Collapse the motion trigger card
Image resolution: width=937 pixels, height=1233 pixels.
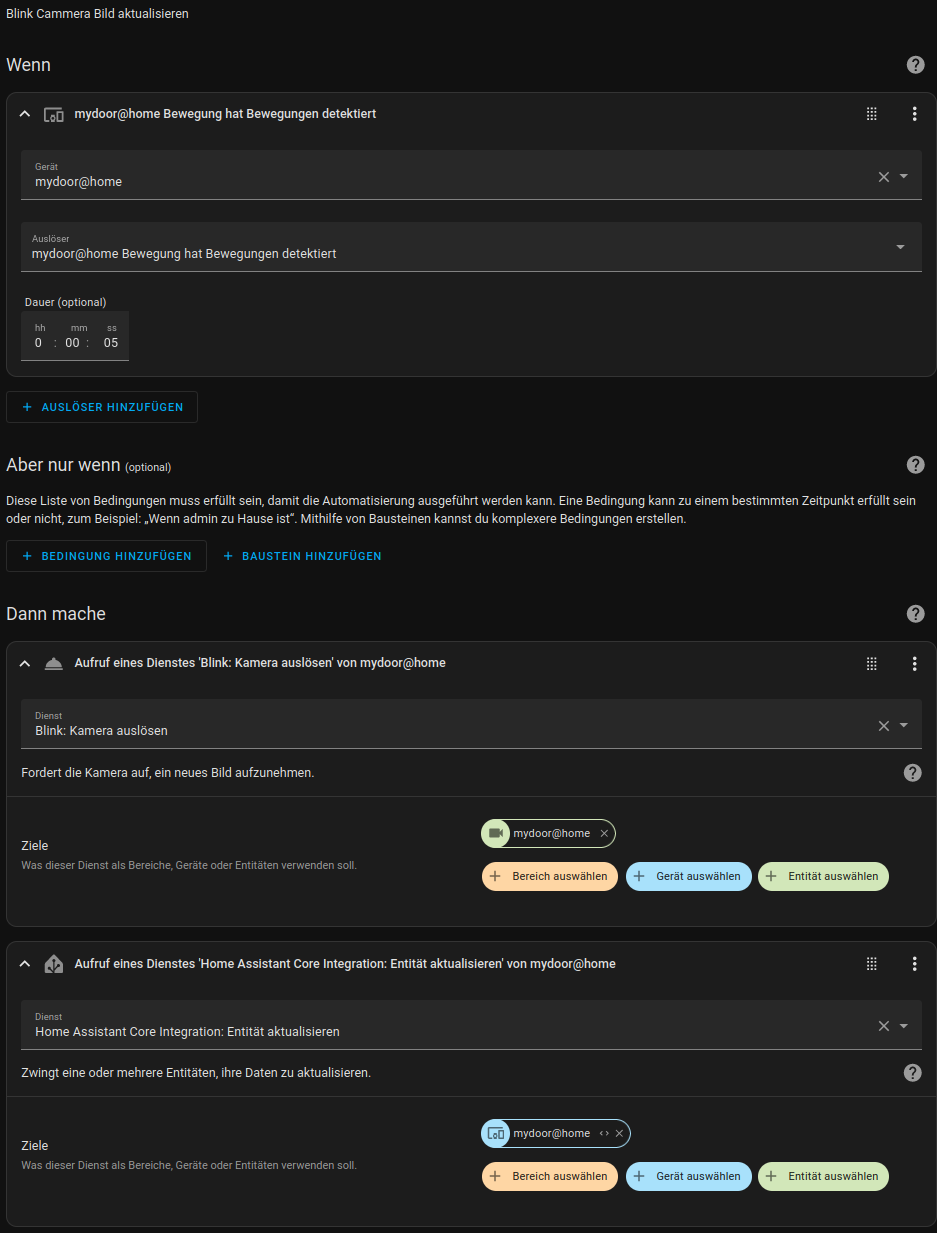click(x=25, y=114)
